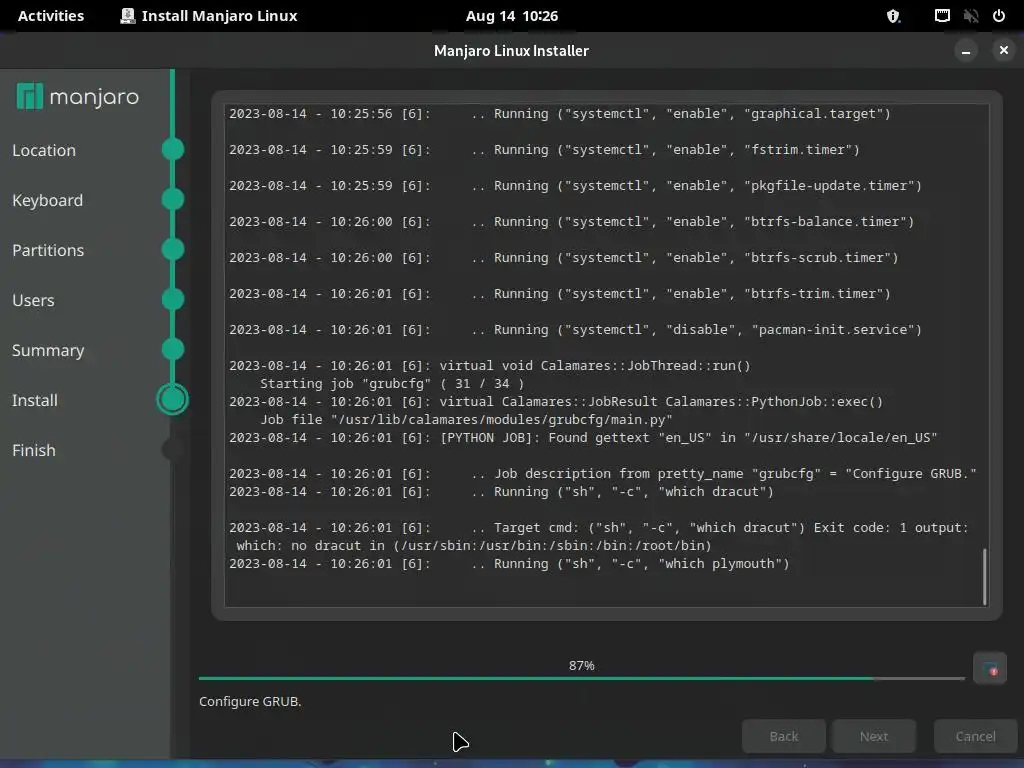The width and height of the screenshot is (1024, 768).
Task: Click the 'which plymouth' log line
Action: click(x=509, y=564)
